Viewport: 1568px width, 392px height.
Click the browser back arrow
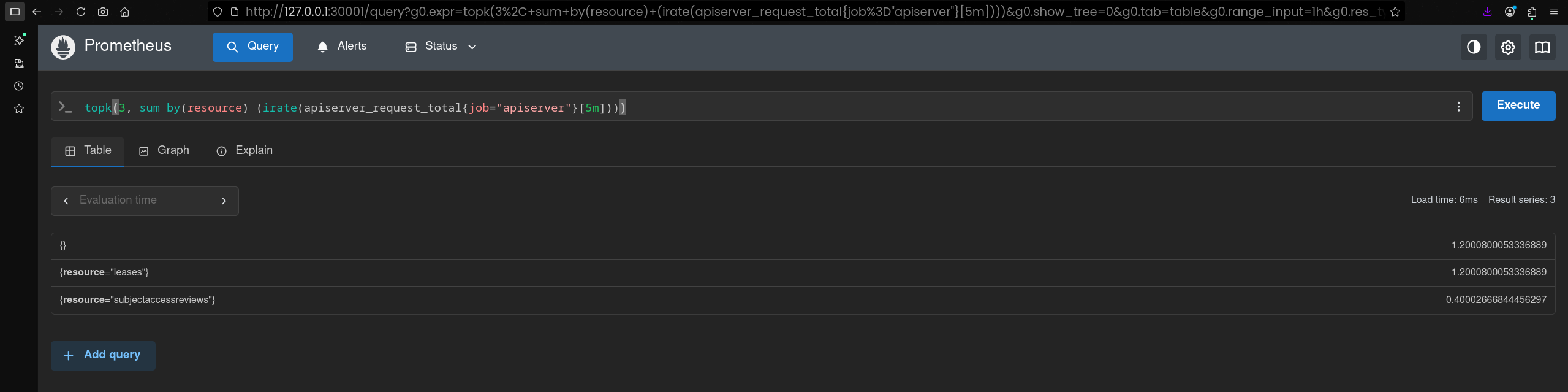tap(37, 12)
